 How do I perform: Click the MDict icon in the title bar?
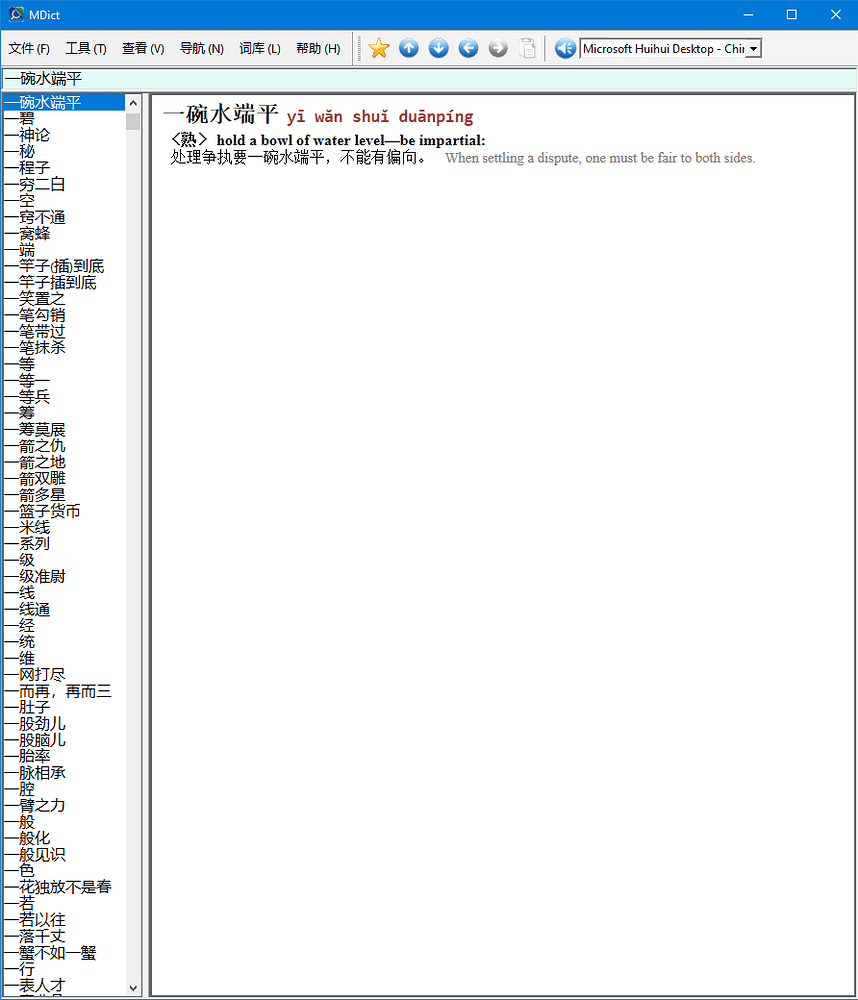14,13
